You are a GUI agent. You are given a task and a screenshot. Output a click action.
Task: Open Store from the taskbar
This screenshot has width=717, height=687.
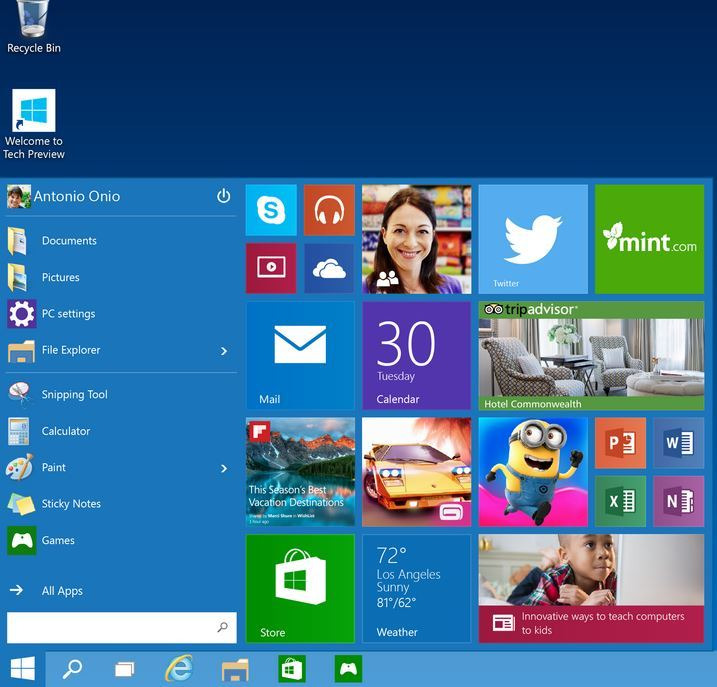[292, 669]
